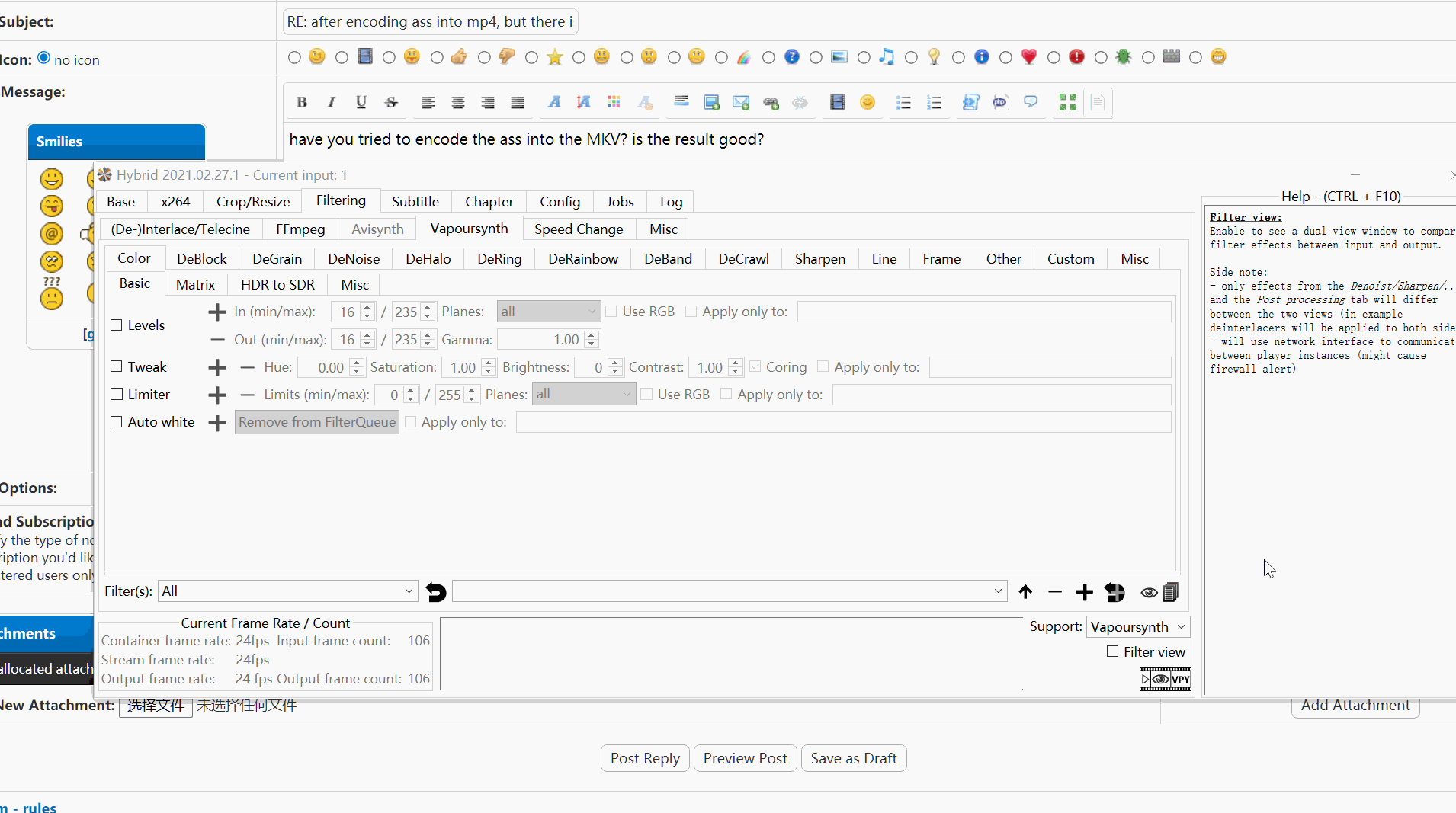1456x813 pixels.
Task: Insert the yellow smiley from Smilies panel
Action: (52, 179)
